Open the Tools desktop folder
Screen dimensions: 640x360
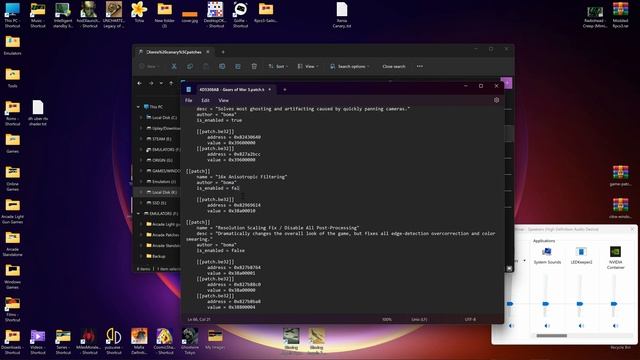(x=12, y=78)
